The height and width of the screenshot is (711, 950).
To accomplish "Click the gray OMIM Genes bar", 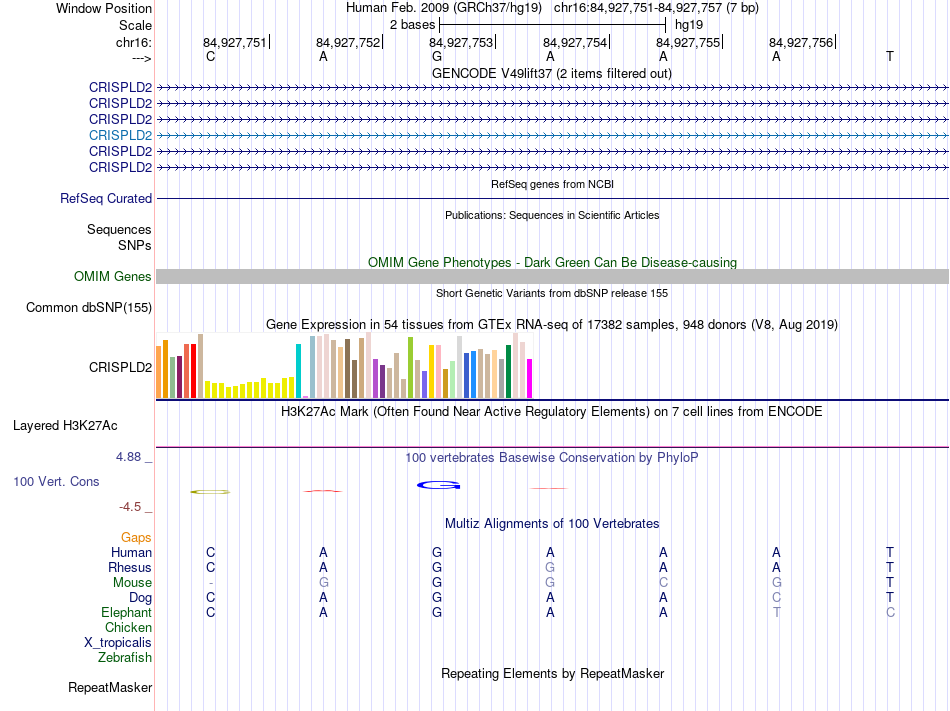I will point(552,277).
